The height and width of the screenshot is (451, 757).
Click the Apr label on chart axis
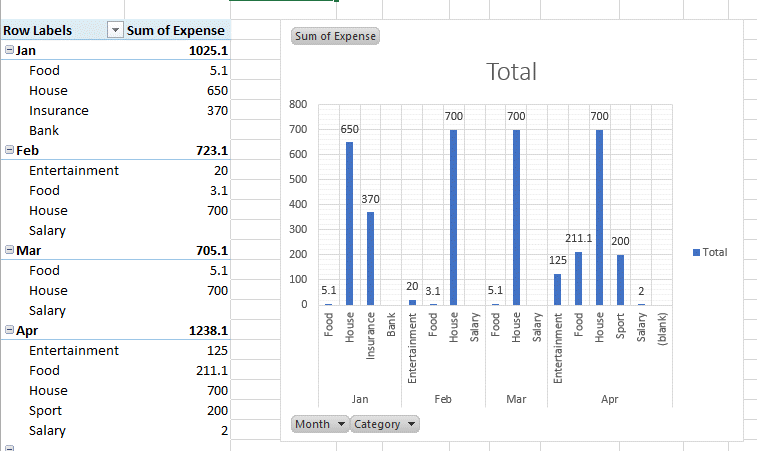609,398
